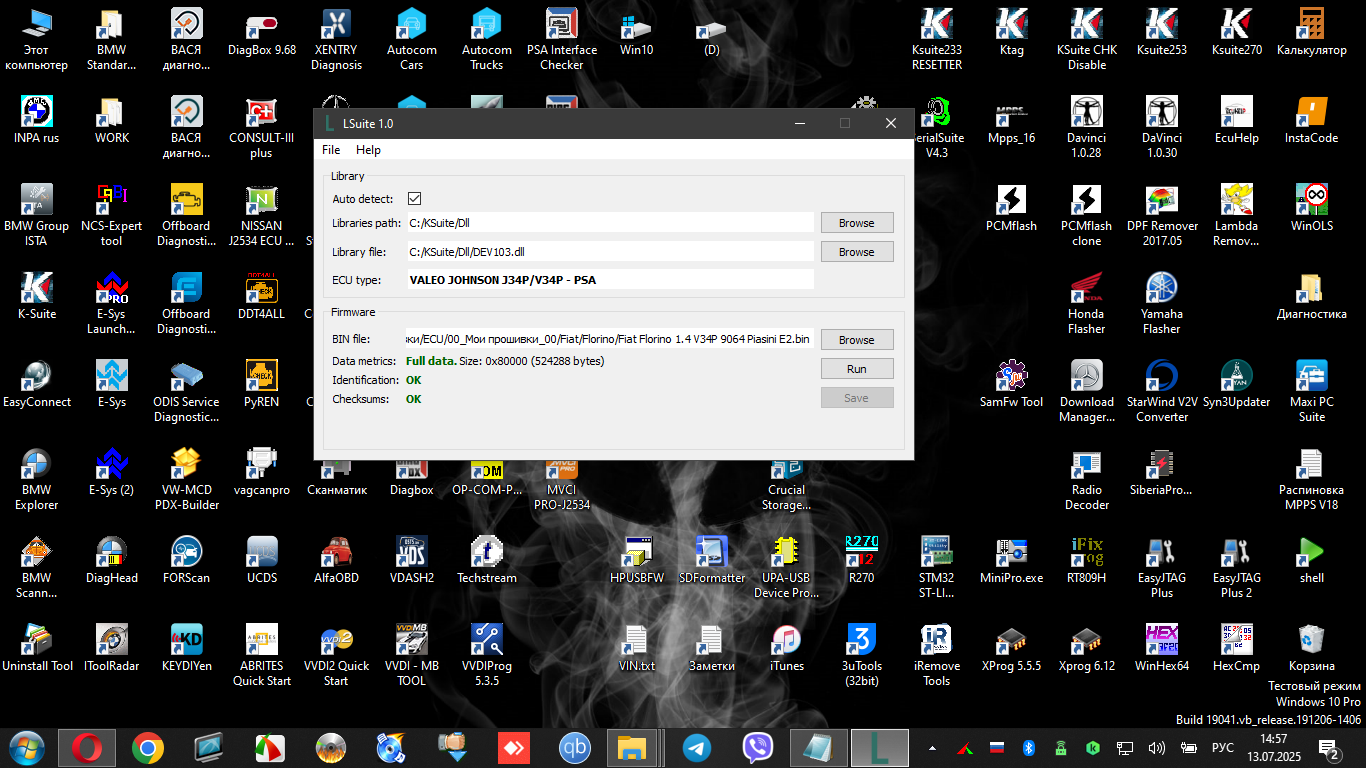1366x768 pixels.
Task: Open the AlfaOBD desktop icon
Action: coord(337,562)
